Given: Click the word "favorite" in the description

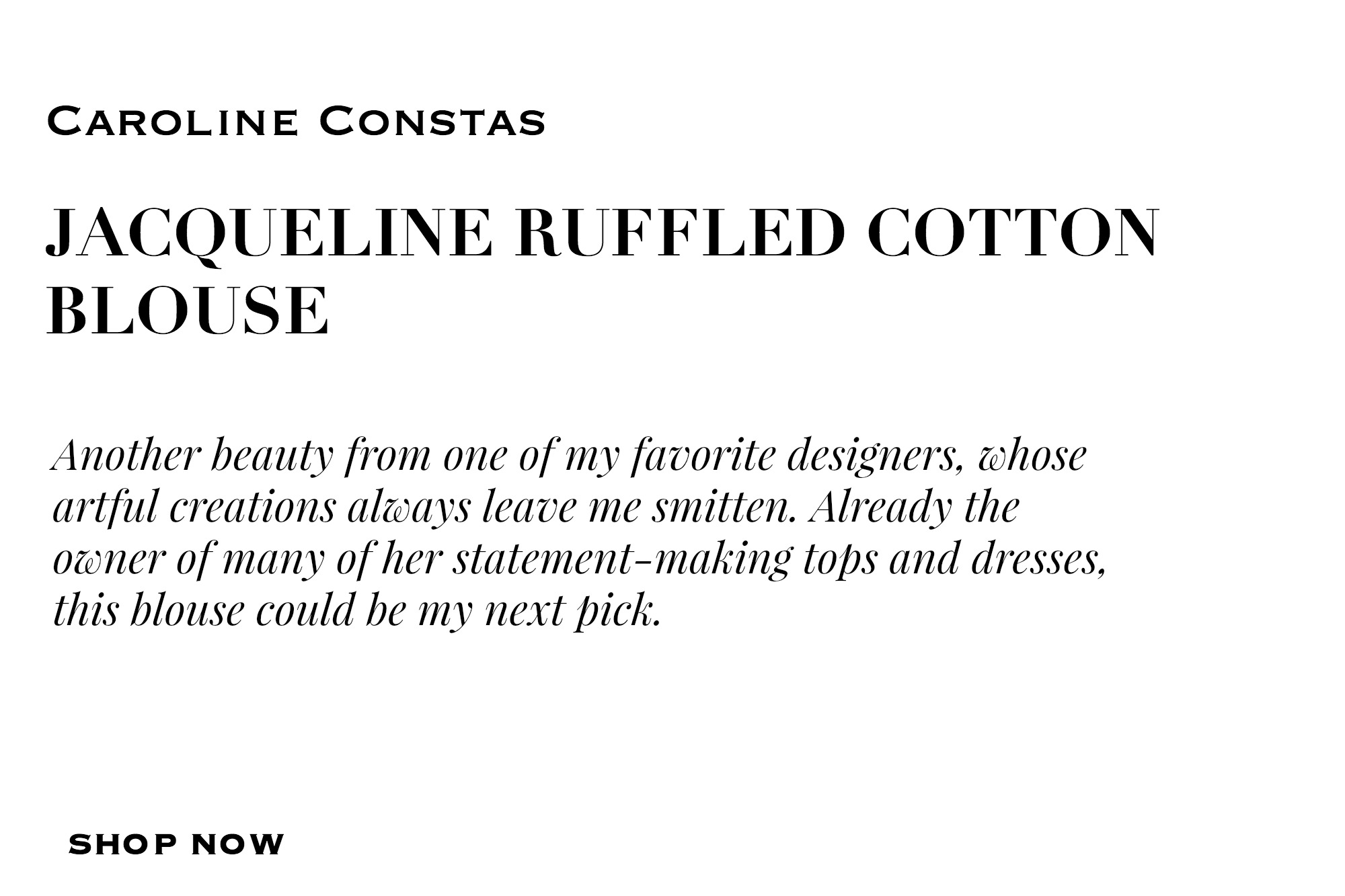Looking at the screenshot, I should [701, 456].
